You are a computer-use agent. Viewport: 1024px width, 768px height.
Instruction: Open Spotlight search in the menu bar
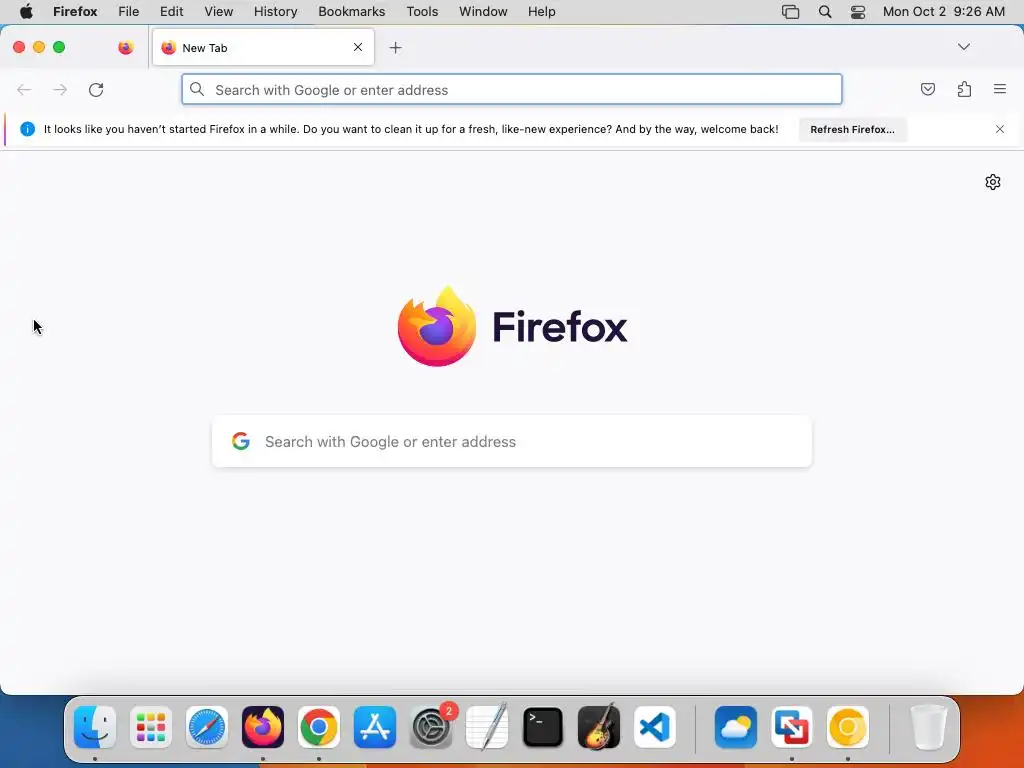click(825, 12)
